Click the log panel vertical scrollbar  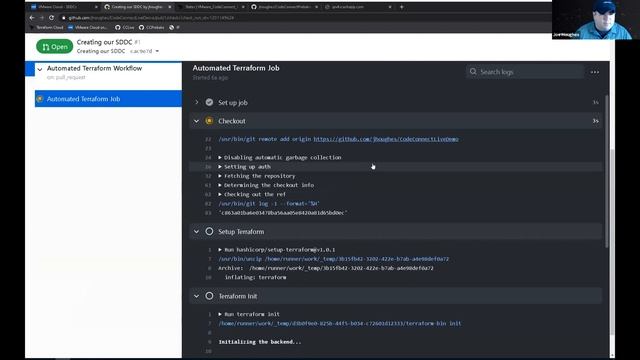[607, 171]
